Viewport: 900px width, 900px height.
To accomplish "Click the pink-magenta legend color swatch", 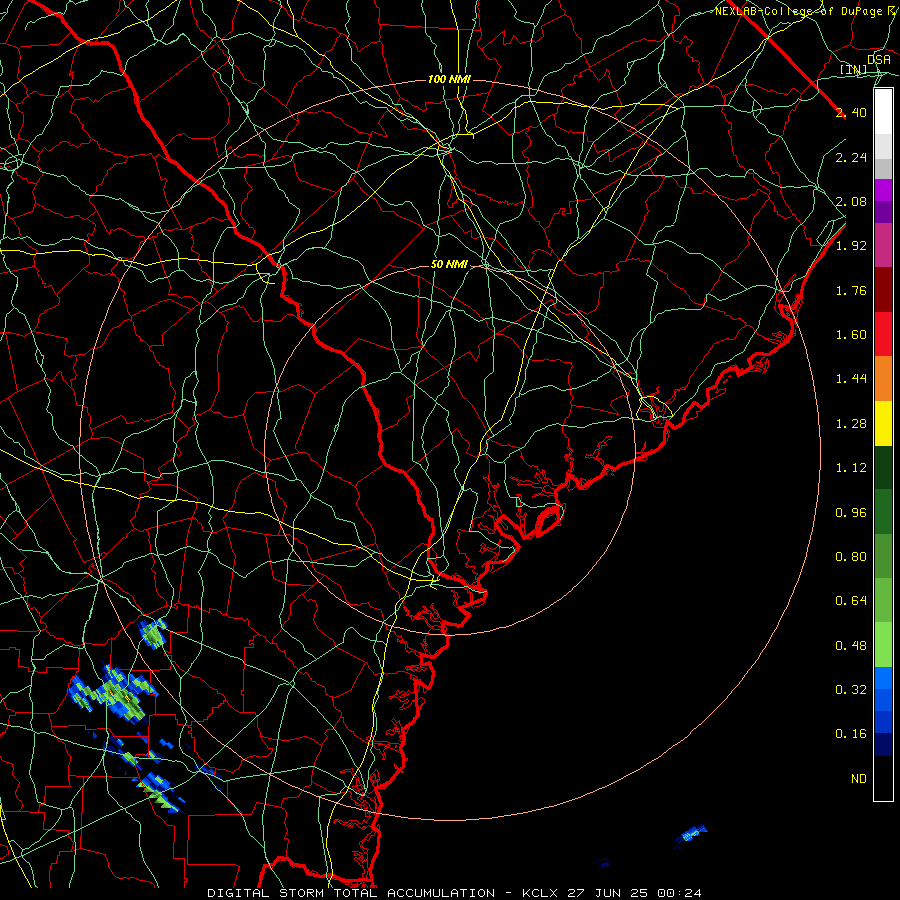I will 883,246.
